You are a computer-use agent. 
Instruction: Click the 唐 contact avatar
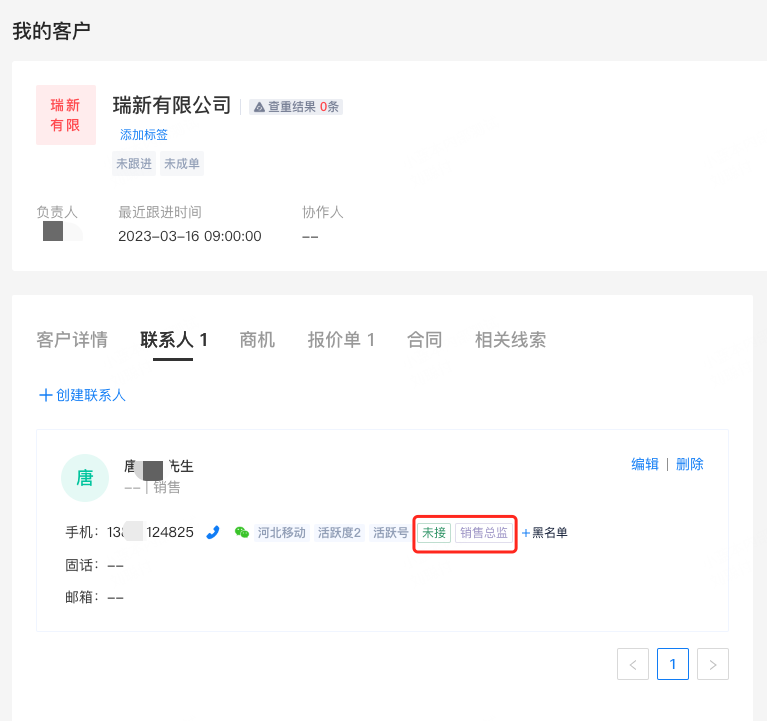pyautogui.click(x=85, y=477)
